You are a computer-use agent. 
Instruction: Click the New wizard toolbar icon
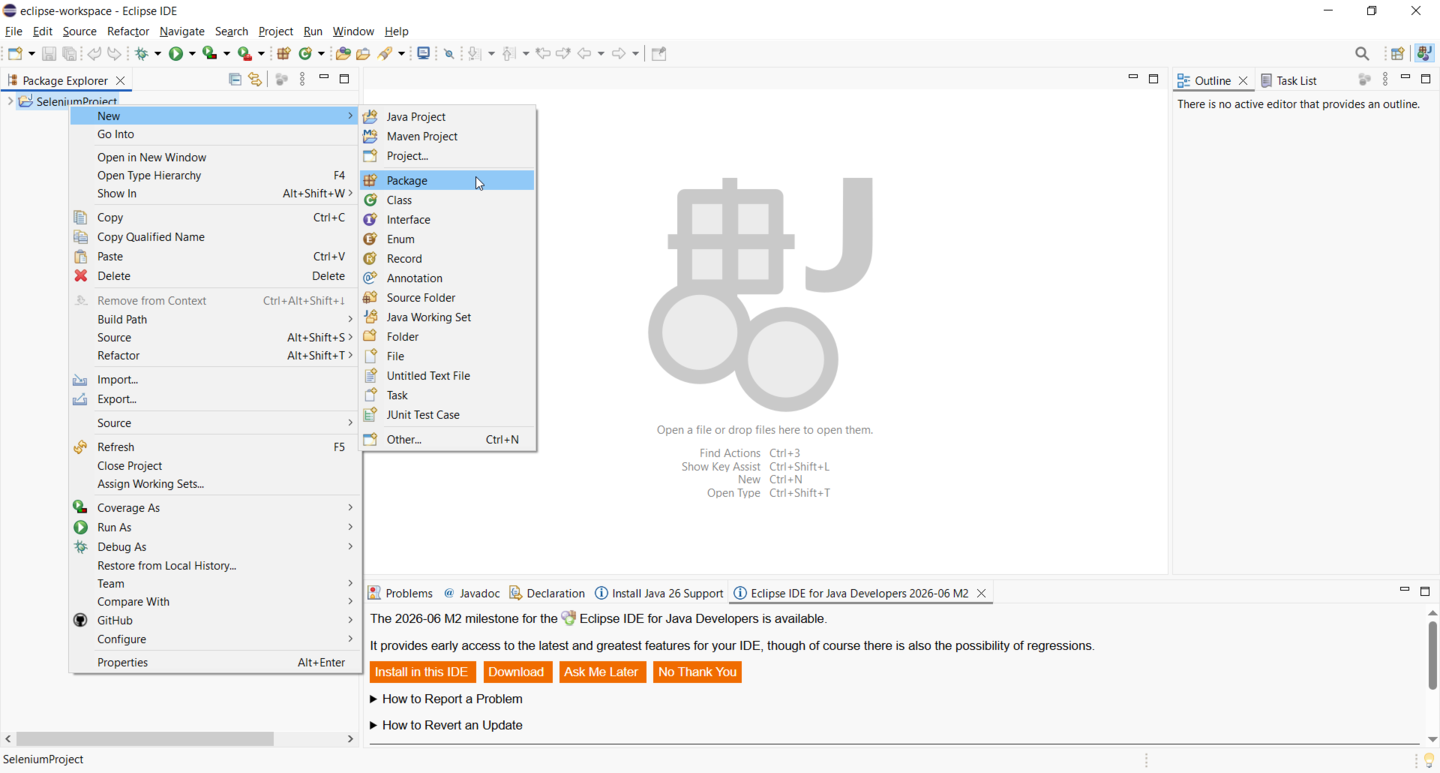pyautogui.click(x=15, y=54)
